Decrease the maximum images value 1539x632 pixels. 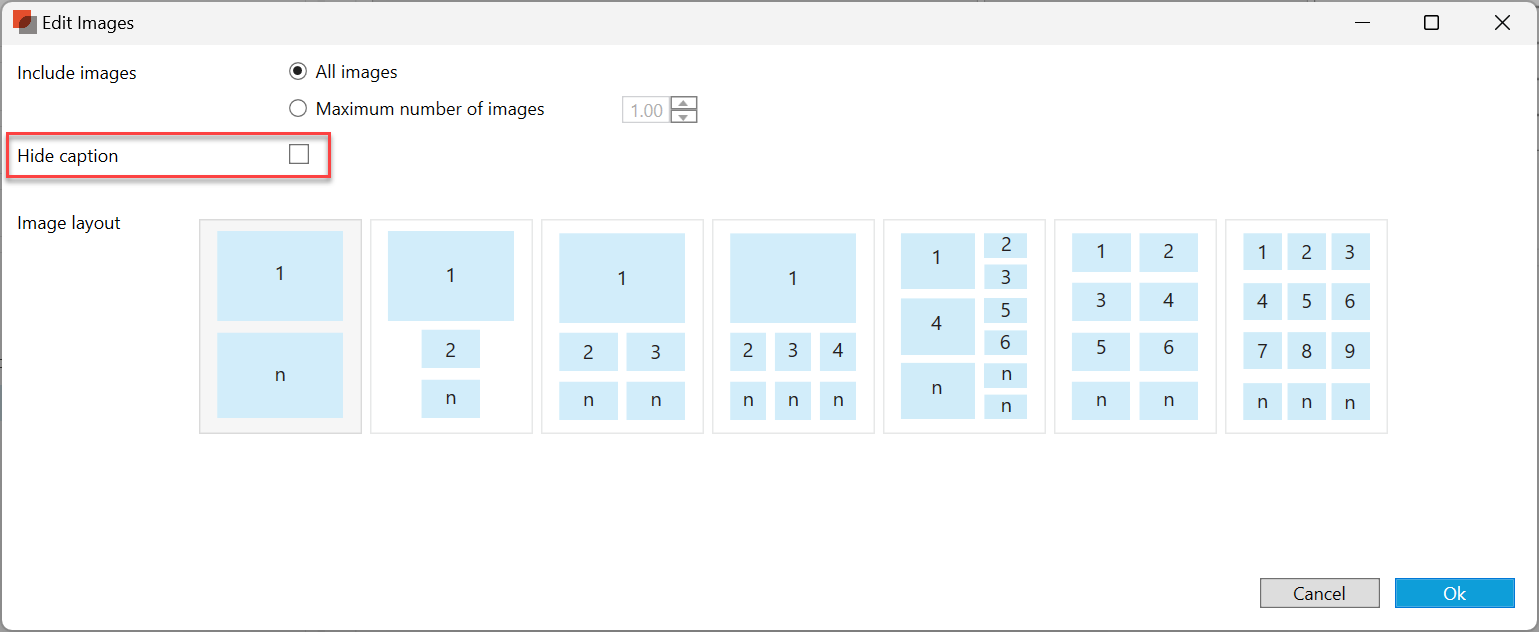pos(684,116)
